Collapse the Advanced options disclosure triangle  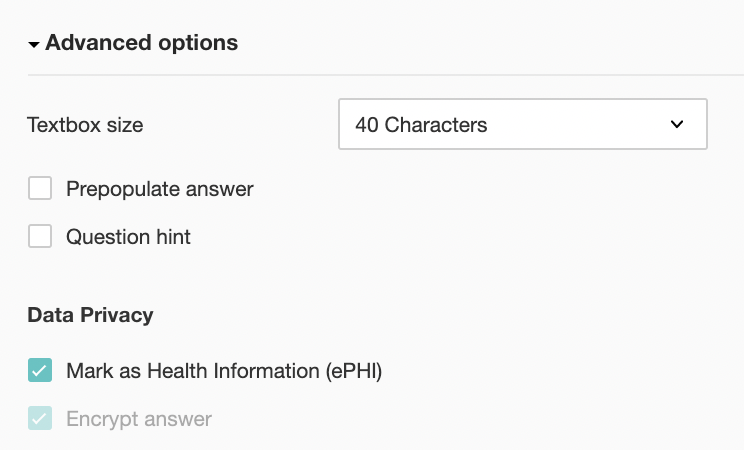[34, 45]
